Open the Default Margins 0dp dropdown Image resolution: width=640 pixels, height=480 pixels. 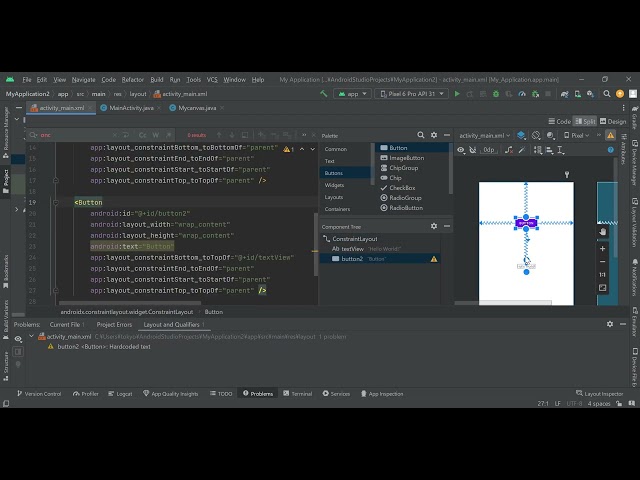(x=489, y=150)
